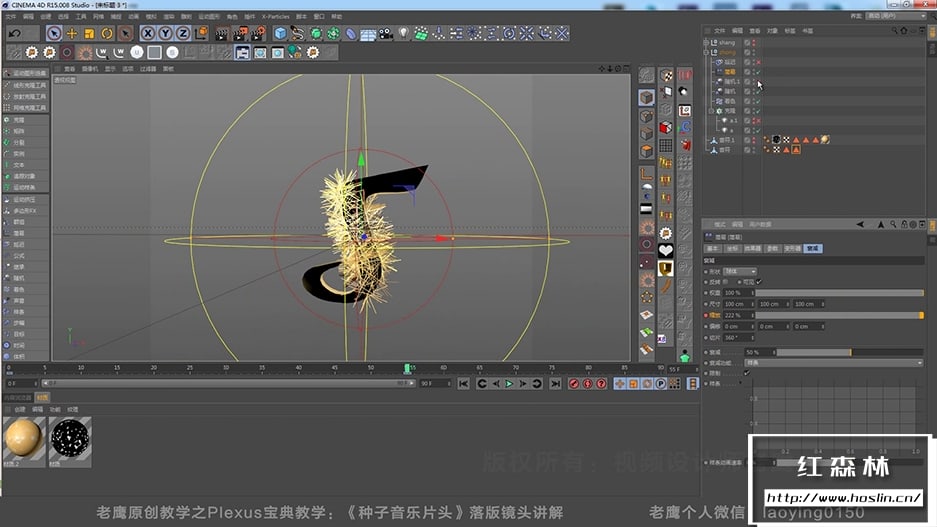Select the Live Selection arrow tool
This screenshot has height=527, width=937.
54,33
